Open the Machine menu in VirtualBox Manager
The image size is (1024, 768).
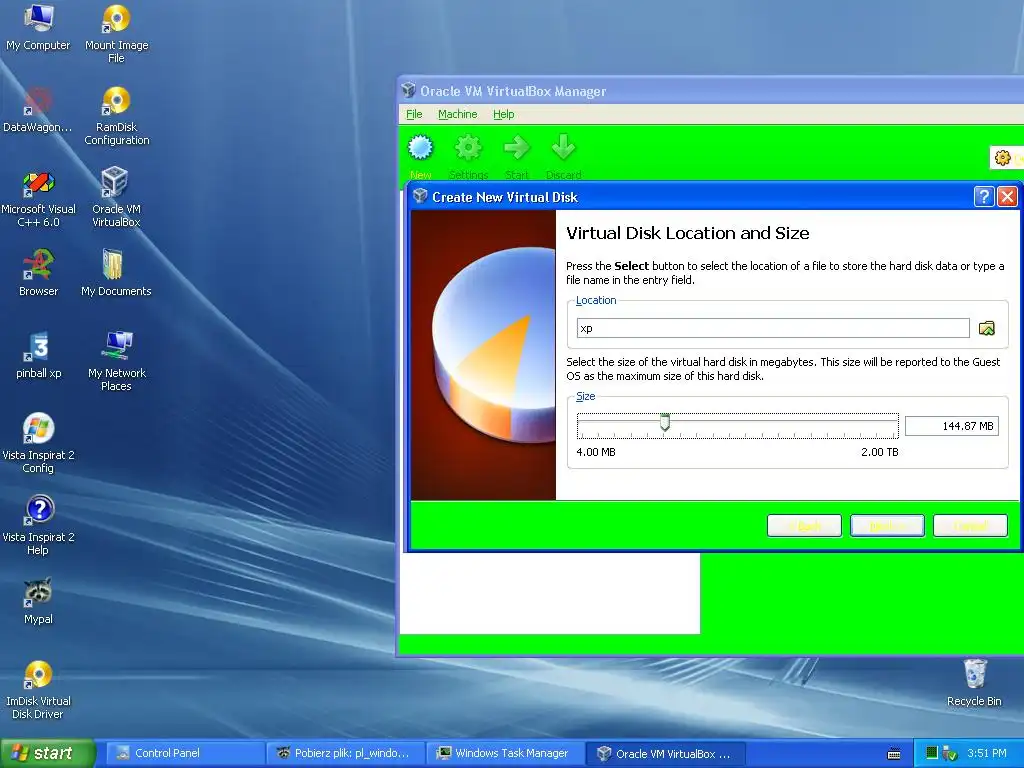pos(457,114)
